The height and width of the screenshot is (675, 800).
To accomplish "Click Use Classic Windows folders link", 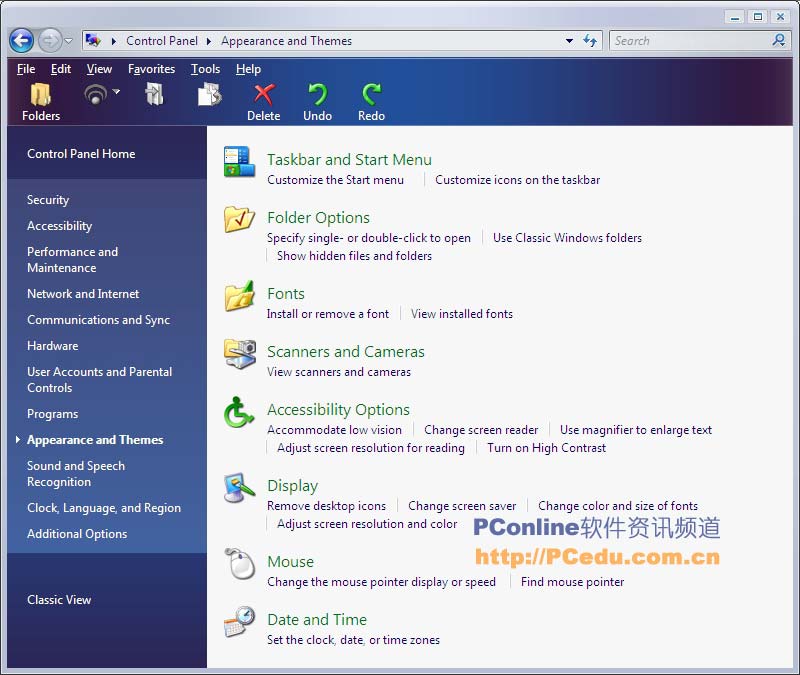I will [x=567, y=238].
